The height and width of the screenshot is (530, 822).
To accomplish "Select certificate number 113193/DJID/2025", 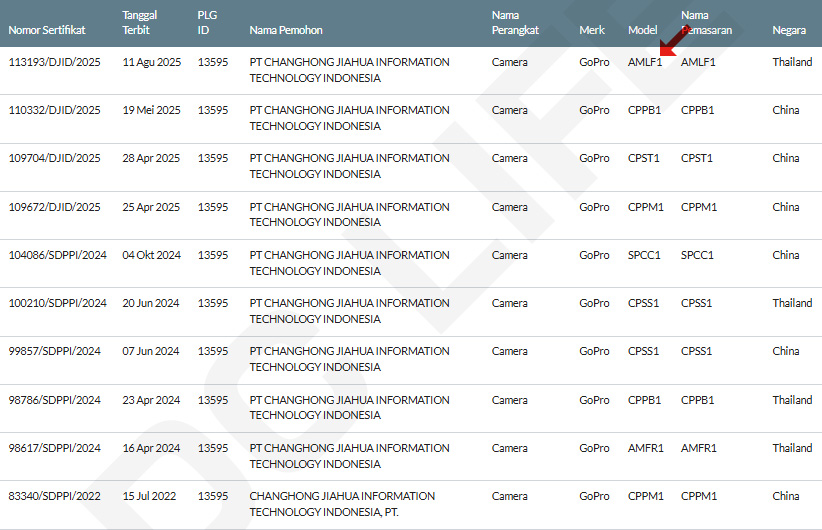I will 55,62.
